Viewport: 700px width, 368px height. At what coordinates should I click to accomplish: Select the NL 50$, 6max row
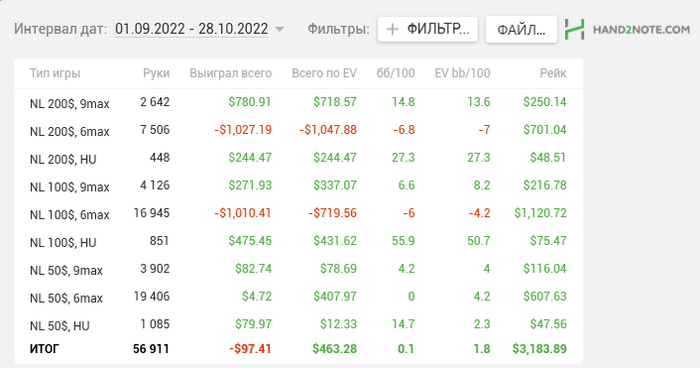[298, 297]
